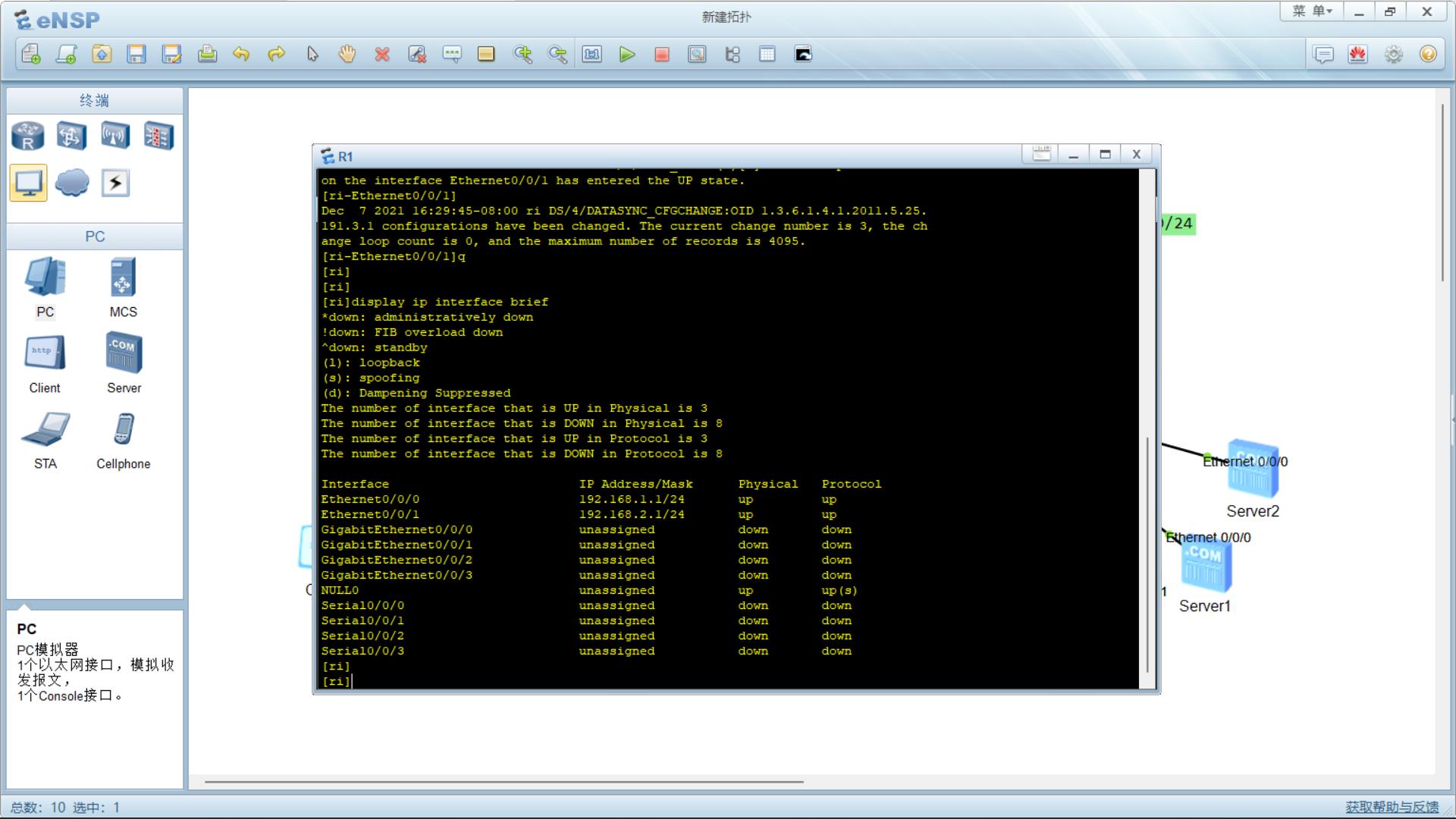This screenshot has height=819, width=1456.
Task: Stop devices with red square button
Action: pyautogui.click(x=662, y=54)
